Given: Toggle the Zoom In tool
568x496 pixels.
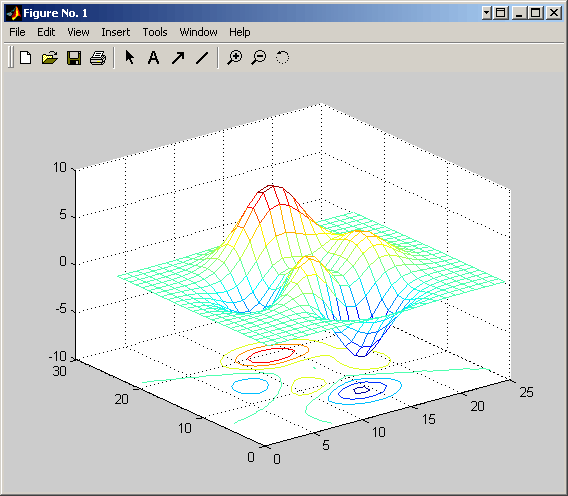Looking at the screenshot, I should (234, 58).
